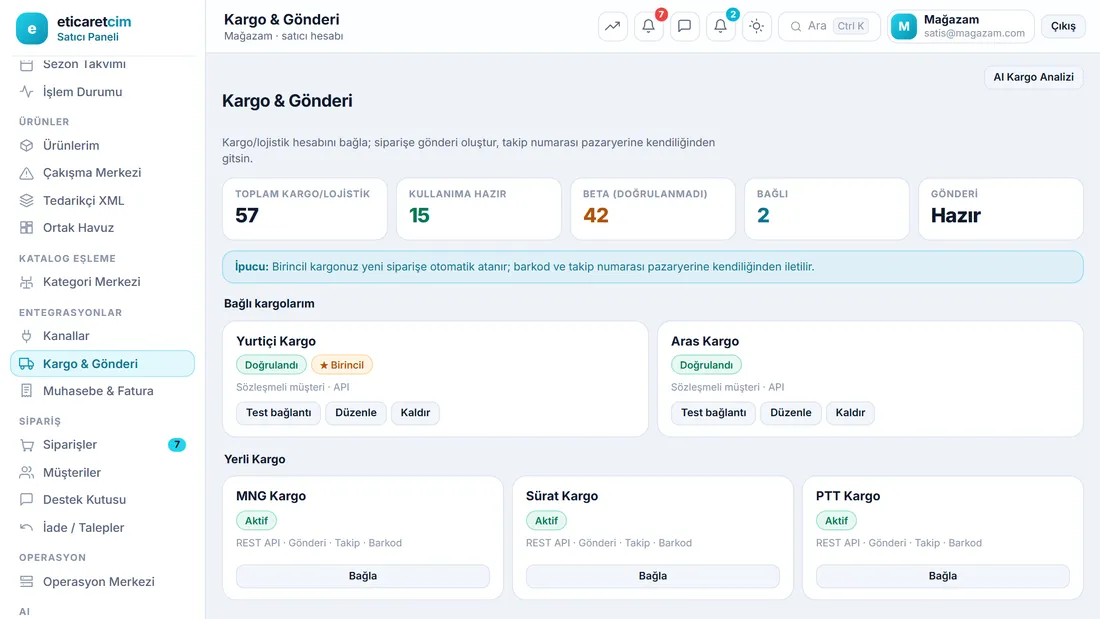Screen dimensions: 1100x619
Task: Click Aktif badge on PTT Kargo
Action: tap(836, 521)
